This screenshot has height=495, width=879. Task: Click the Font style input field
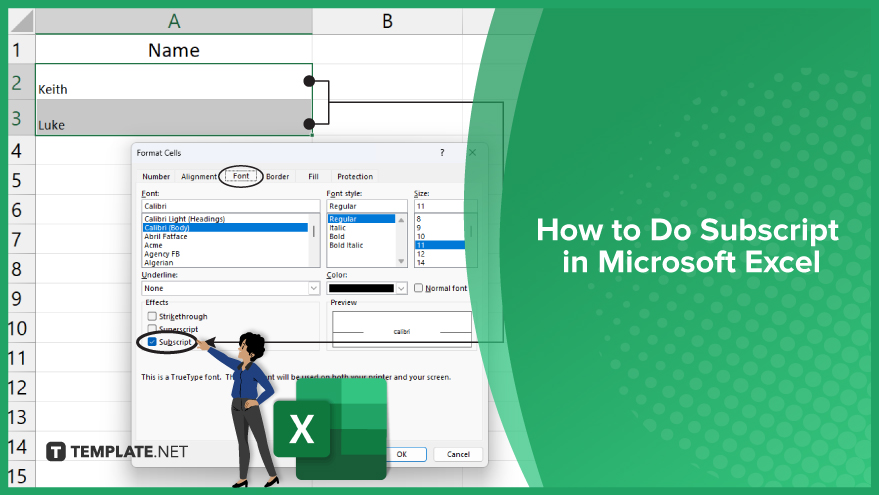click(x=367, y=206)
